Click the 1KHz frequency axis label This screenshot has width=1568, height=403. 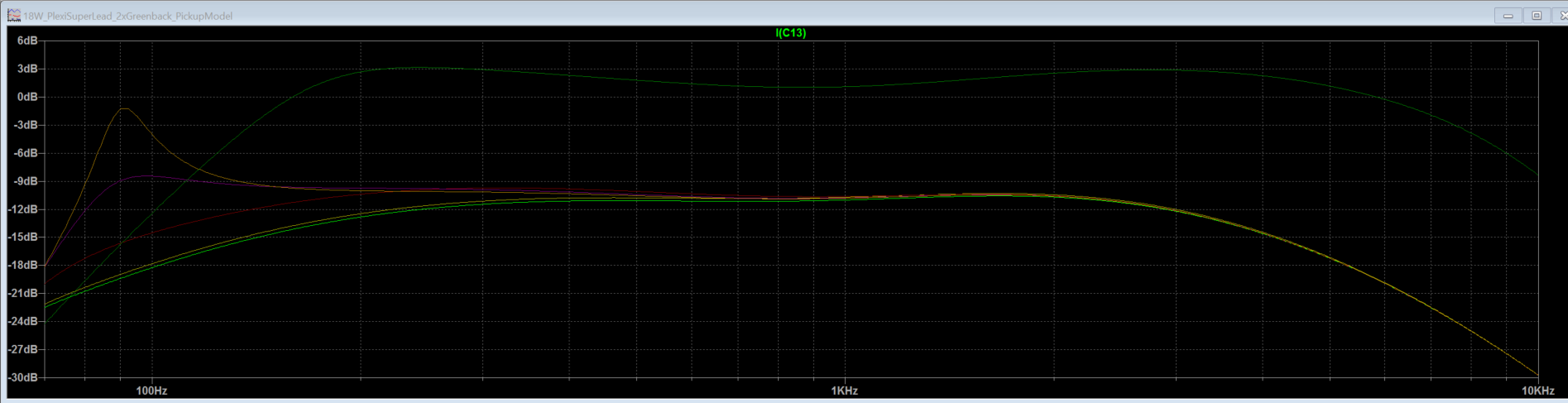point(844,391)
